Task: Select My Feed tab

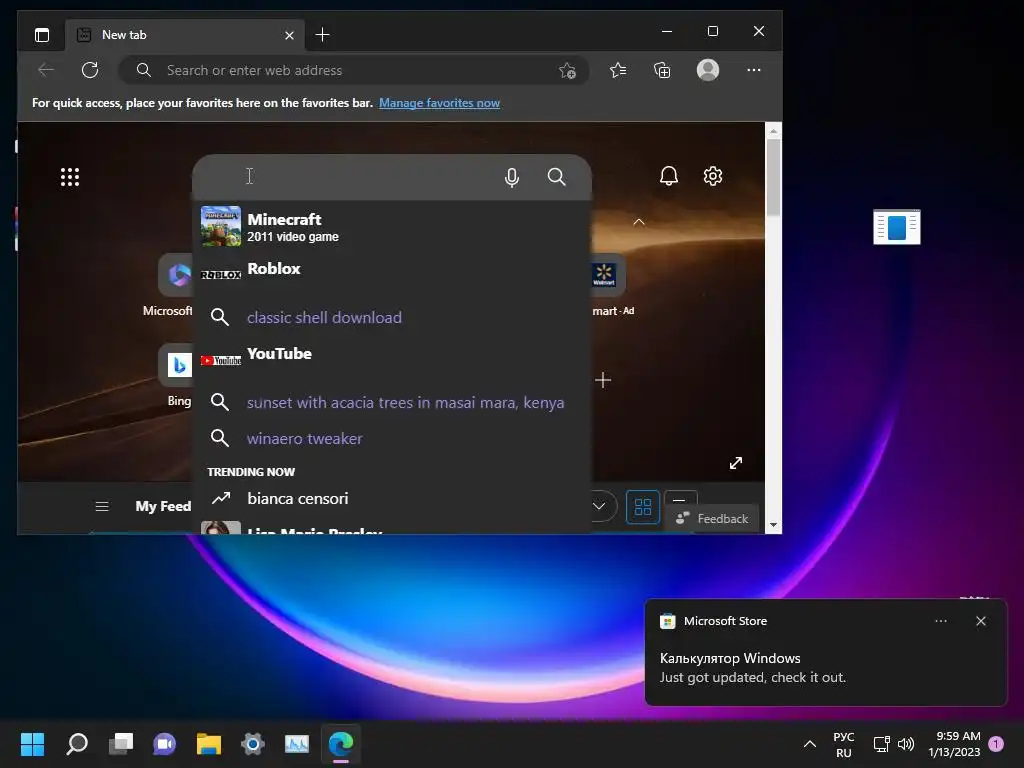Action: tap(163, 506)
